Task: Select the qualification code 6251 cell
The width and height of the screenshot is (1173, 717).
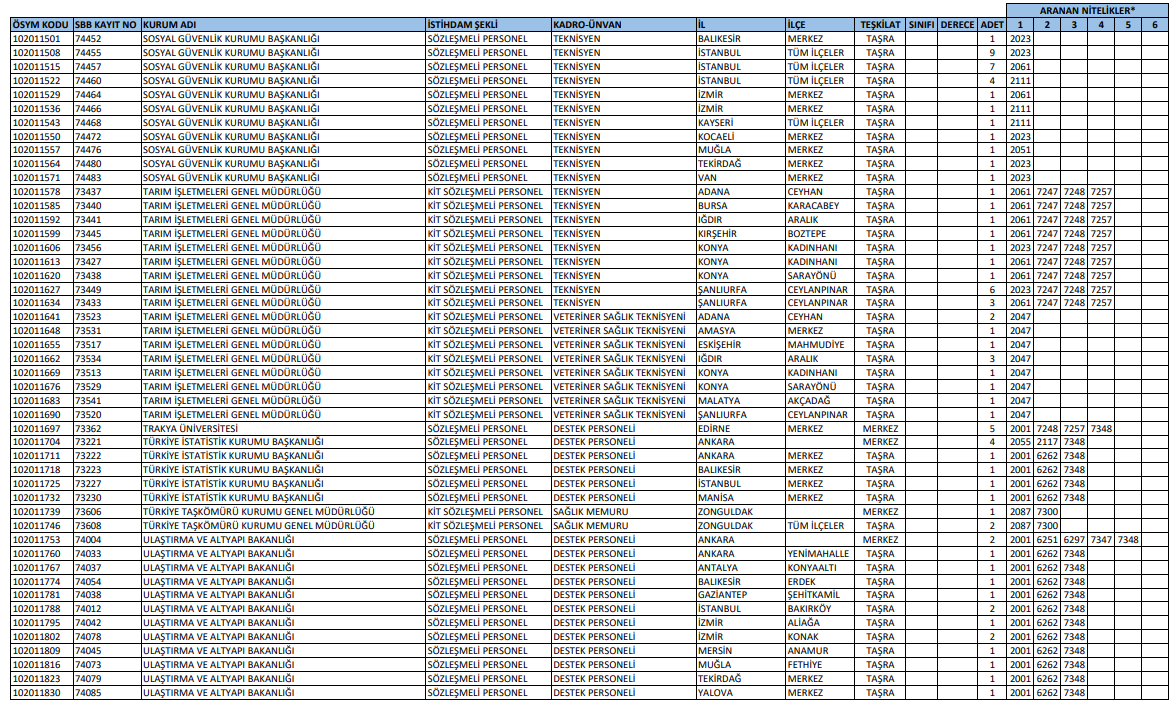Action: point(1047,539)
